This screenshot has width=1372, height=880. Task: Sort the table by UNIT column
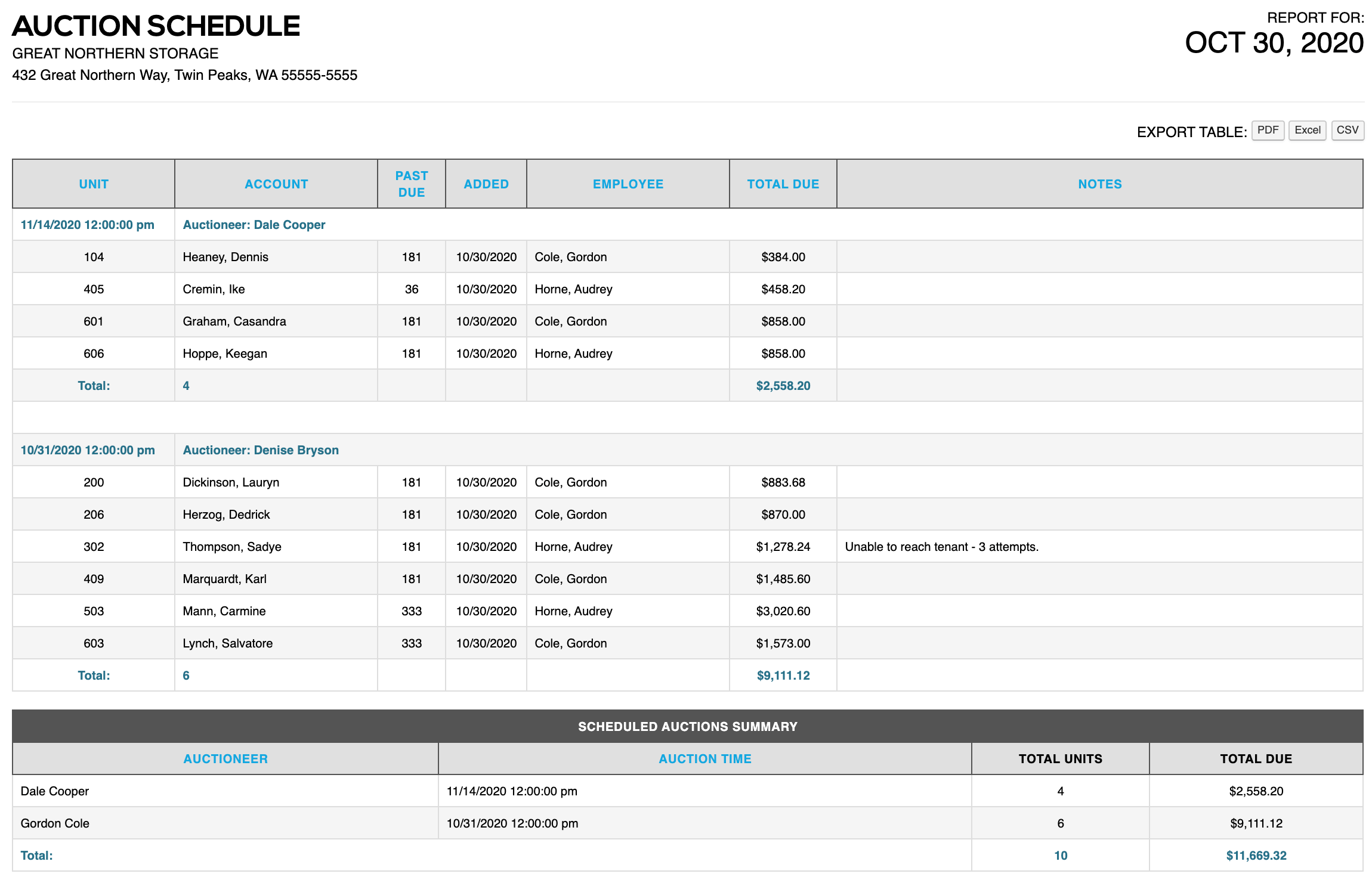click(93, 184)
